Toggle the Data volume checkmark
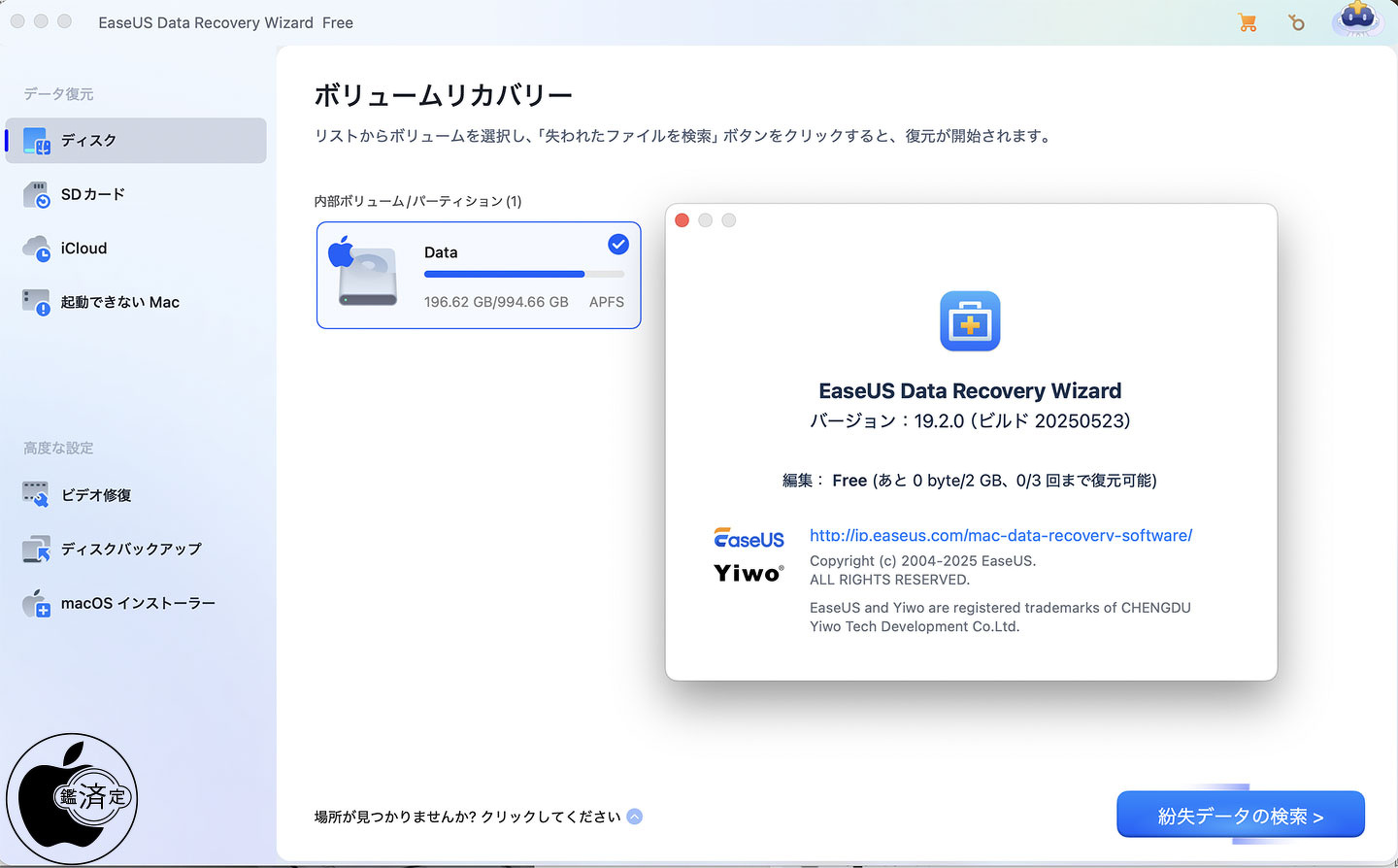Viewport: 1398px width, 868px height. (x=617, y=245)
